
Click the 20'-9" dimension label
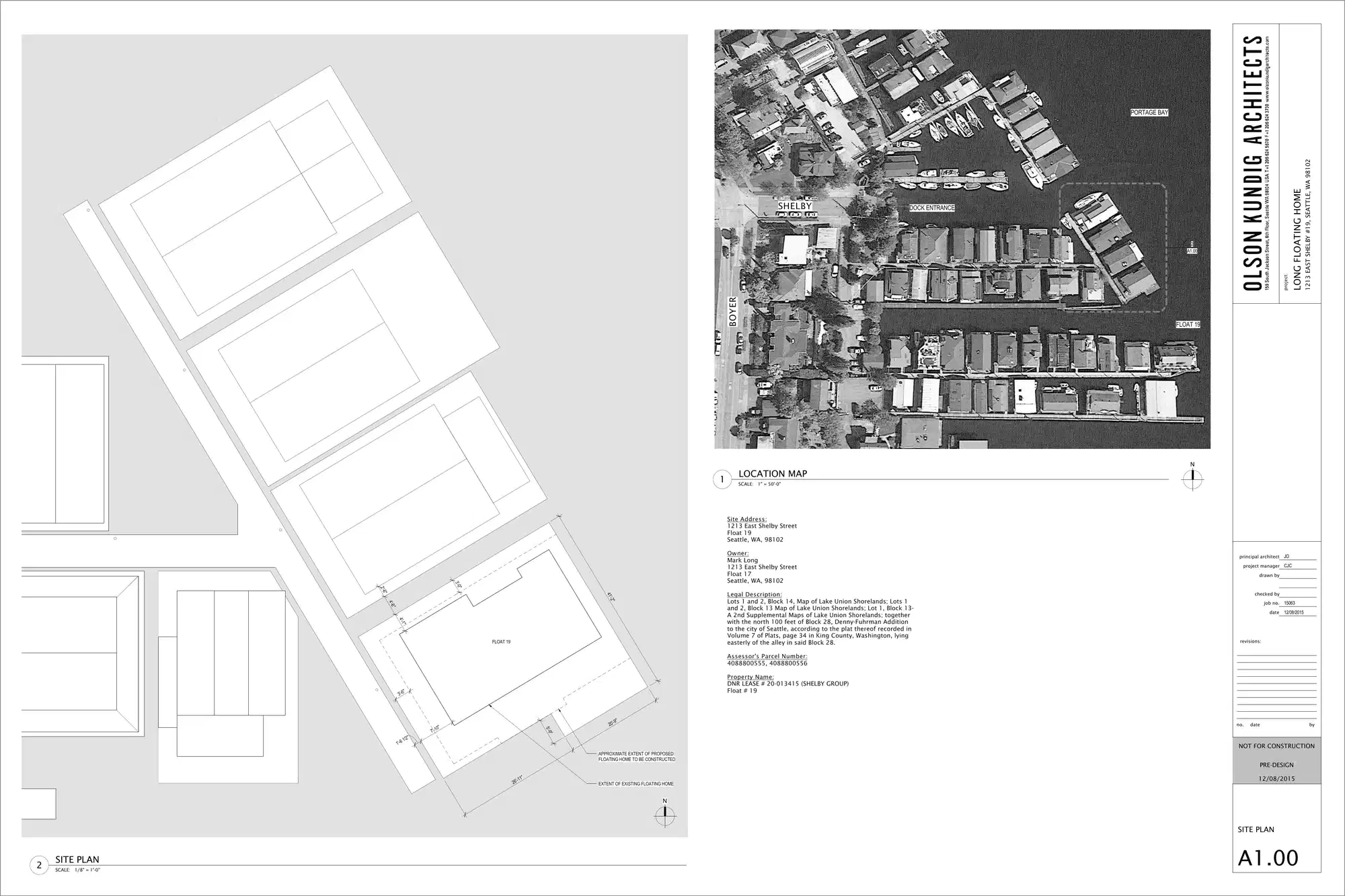coord(612,723)
